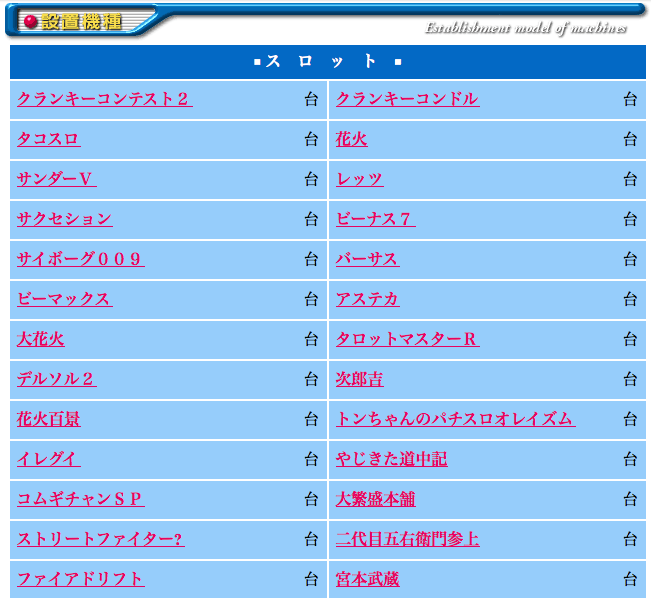Select the アステカ link
The image size is (651, 598).
point(368,299)
